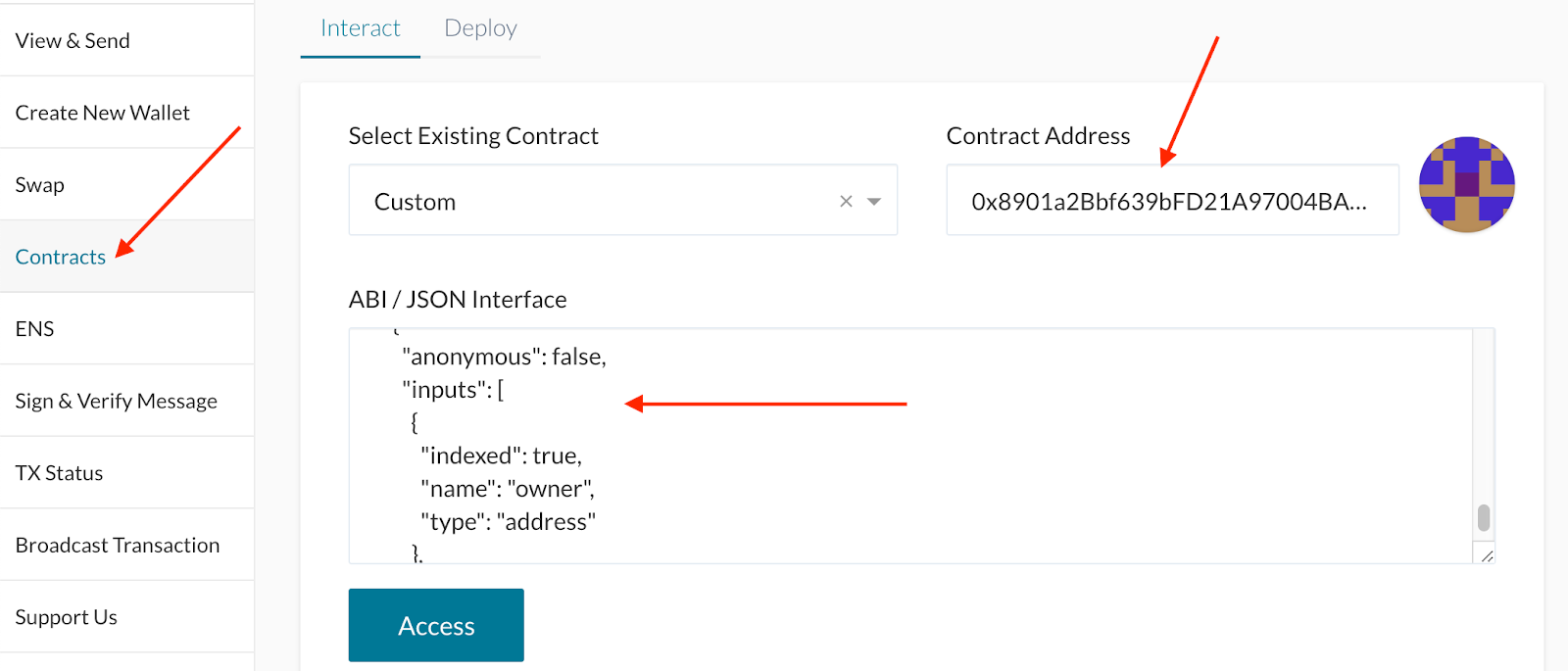Click the ABI textarea resize handle
This screenshot has width=1568, height=671.
1487,555
